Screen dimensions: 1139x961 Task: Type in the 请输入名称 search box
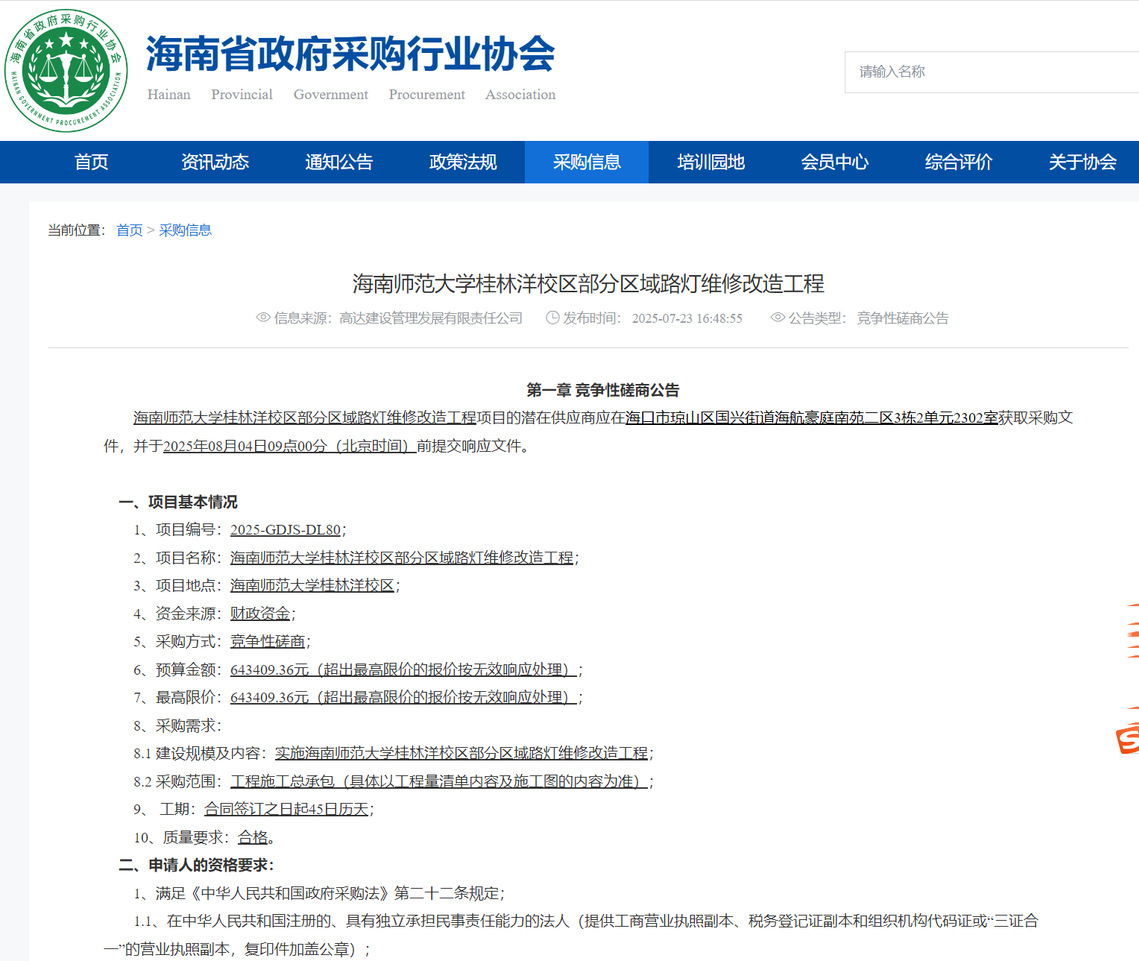click(x=990, y=72)
